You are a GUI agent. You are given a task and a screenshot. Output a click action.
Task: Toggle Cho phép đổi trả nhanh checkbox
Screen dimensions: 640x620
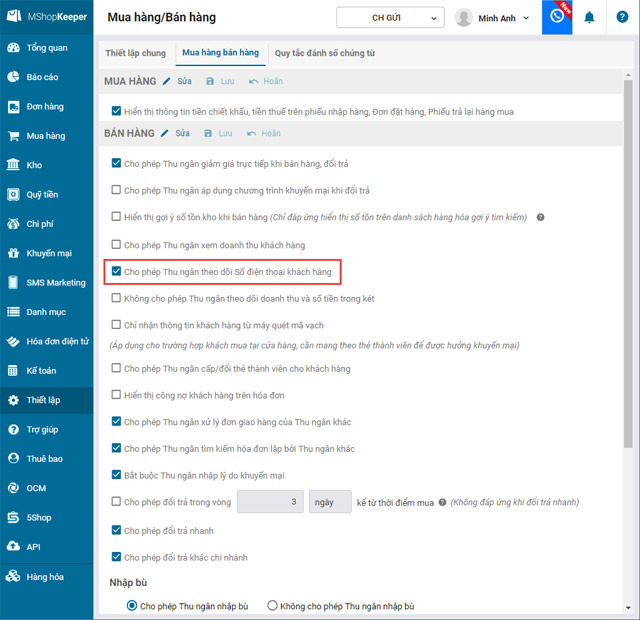coord(116,530)
